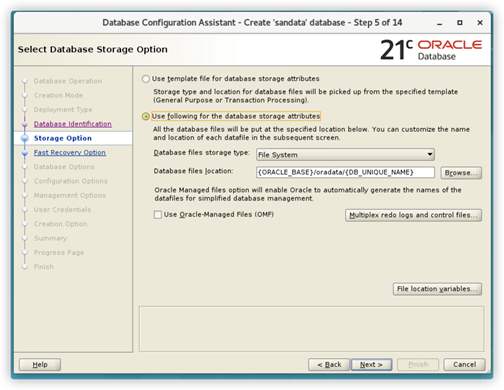
Task: Click the disabled Finish button
Action: (x=418, y=365)
